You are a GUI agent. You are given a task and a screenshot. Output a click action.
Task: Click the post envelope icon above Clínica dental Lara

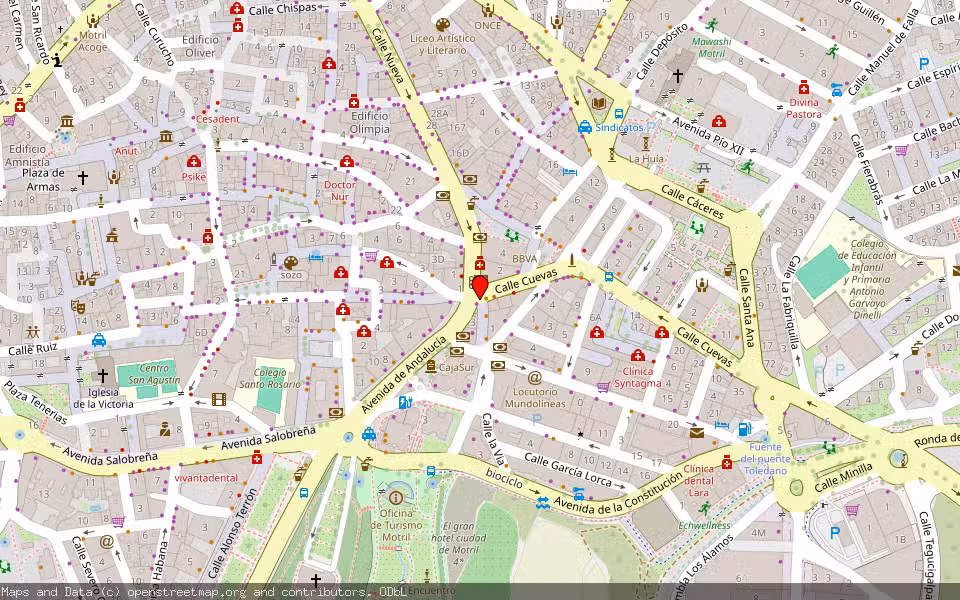pyautogui.click(x=696, y=433)
